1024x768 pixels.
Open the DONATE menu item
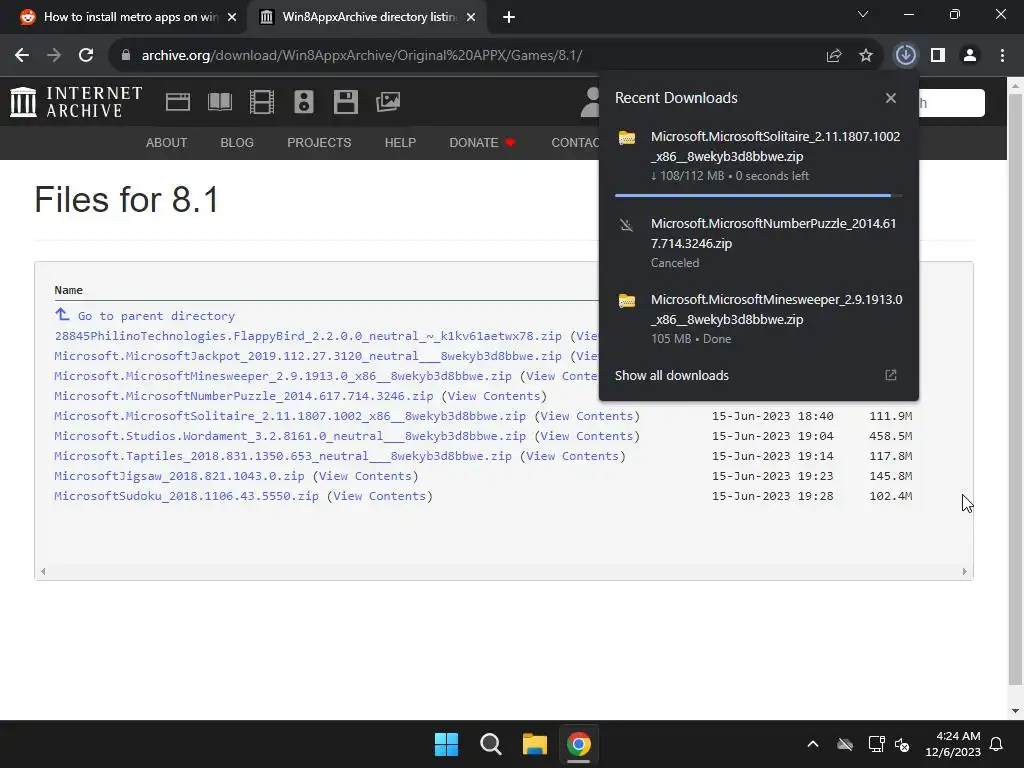click(x=482, y=142)
